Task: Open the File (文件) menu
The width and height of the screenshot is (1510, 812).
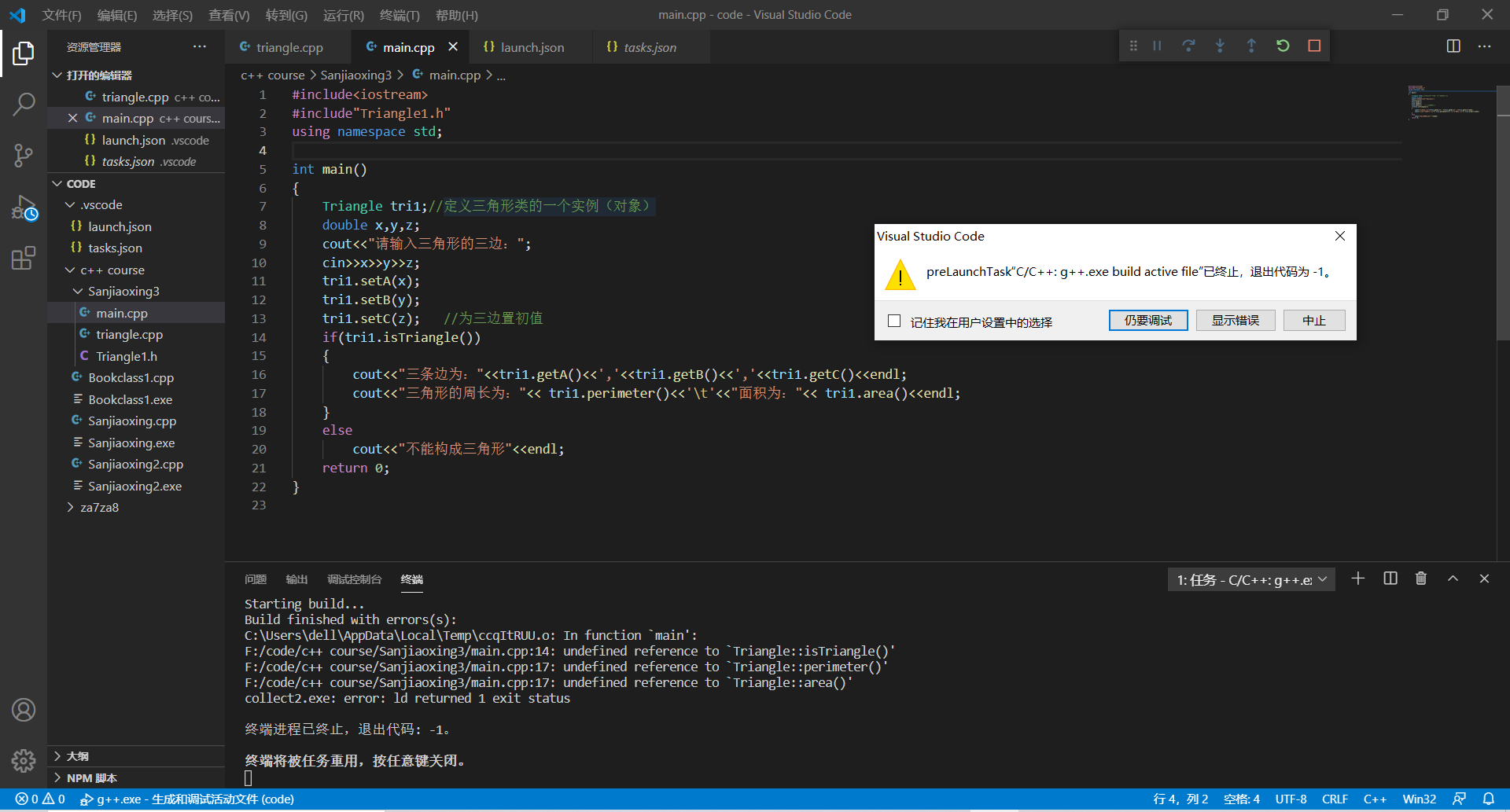Action: click(61, 15)
